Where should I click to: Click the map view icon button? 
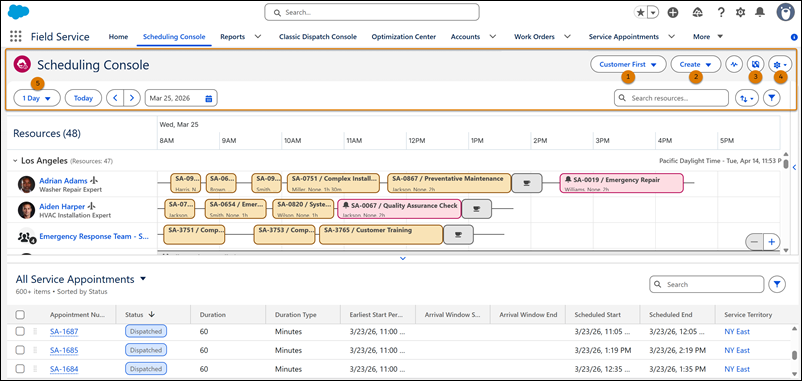(x=755, y=64)
